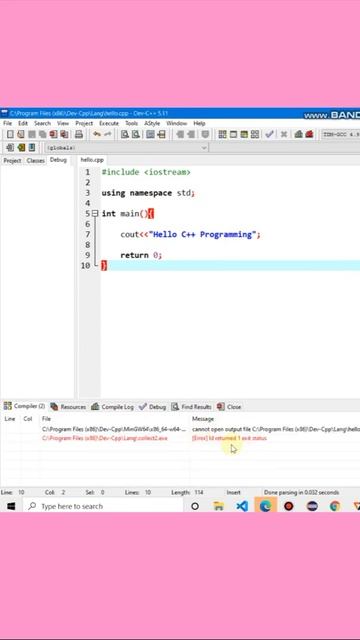Click the Cortana circle taskbar icon
The image size is (360, 640).
195,506
